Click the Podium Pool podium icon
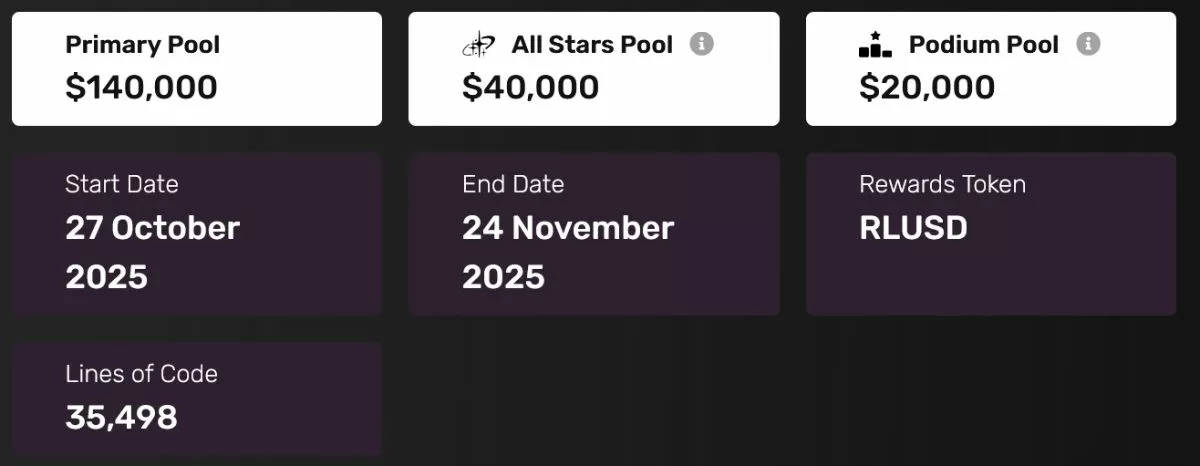The width and height of the screenshot is (1200, 466). coord(875,45)
